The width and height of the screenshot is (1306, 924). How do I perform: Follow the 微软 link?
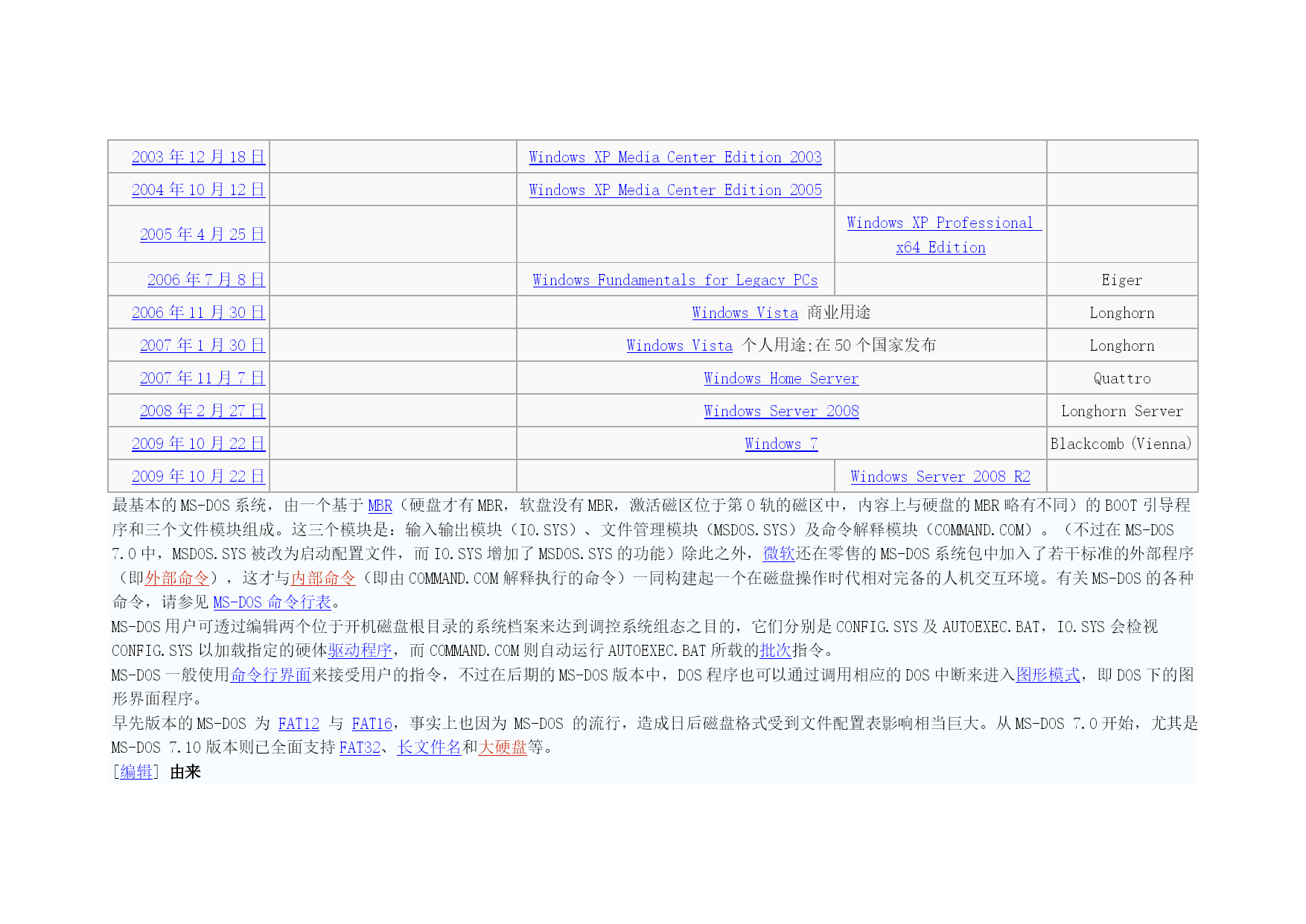(779, 554)
